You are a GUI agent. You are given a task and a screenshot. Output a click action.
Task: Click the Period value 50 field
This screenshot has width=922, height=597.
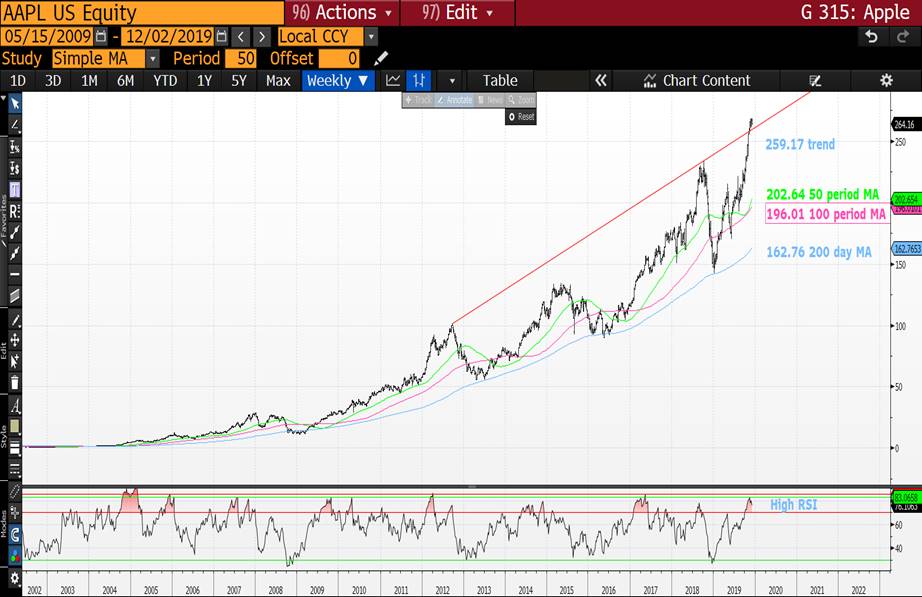(239, 59)
